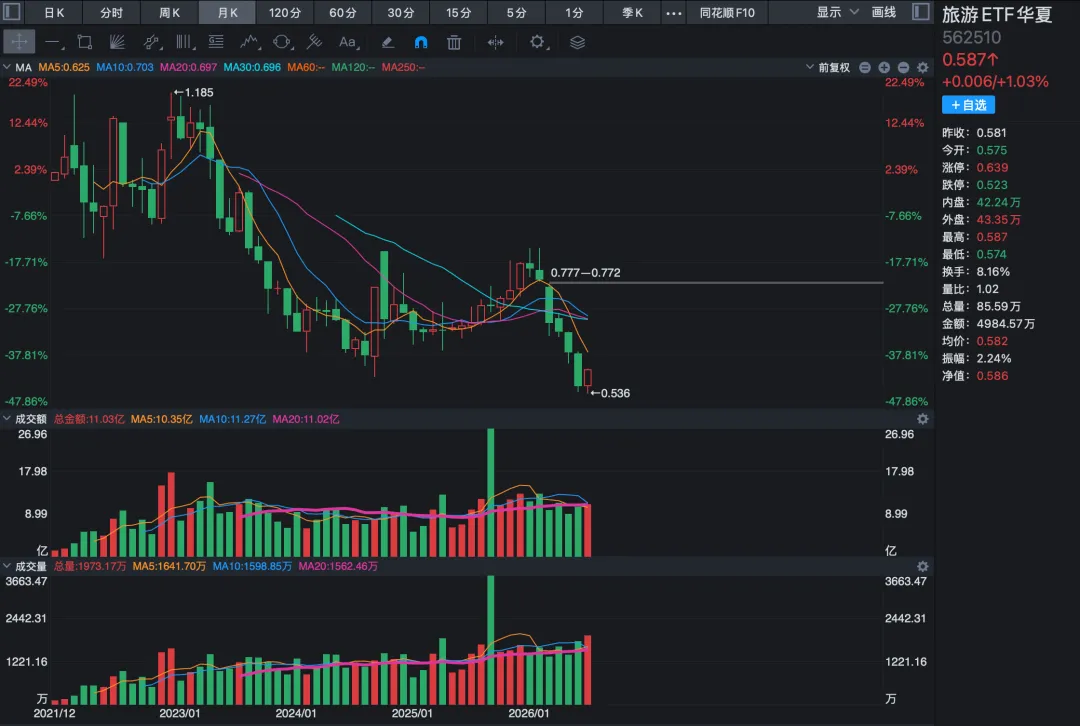Open the main chart MA settings gear
This screenshot has width=1080, height=726.
922,68
